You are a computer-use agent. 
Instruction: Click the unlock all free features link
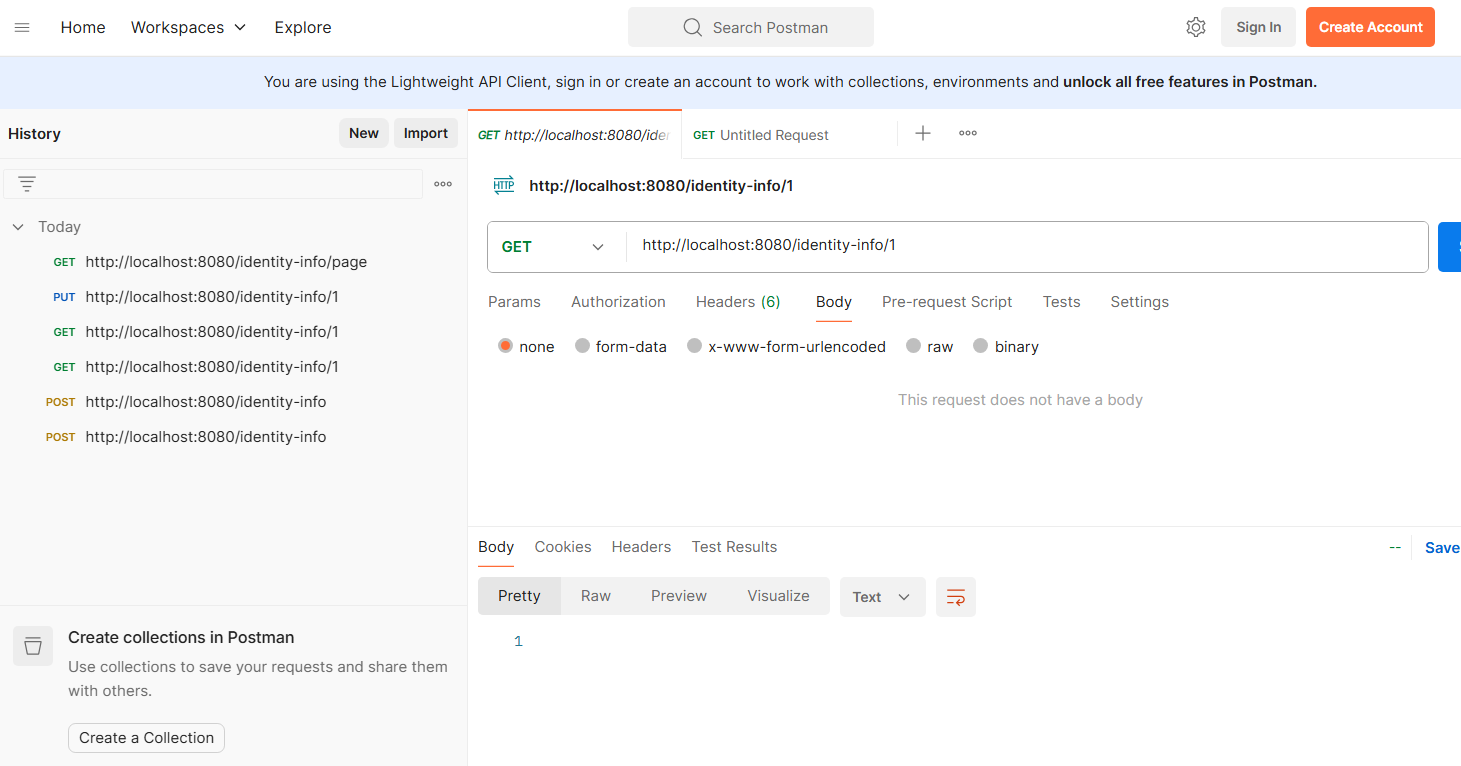coord(1189,82)
